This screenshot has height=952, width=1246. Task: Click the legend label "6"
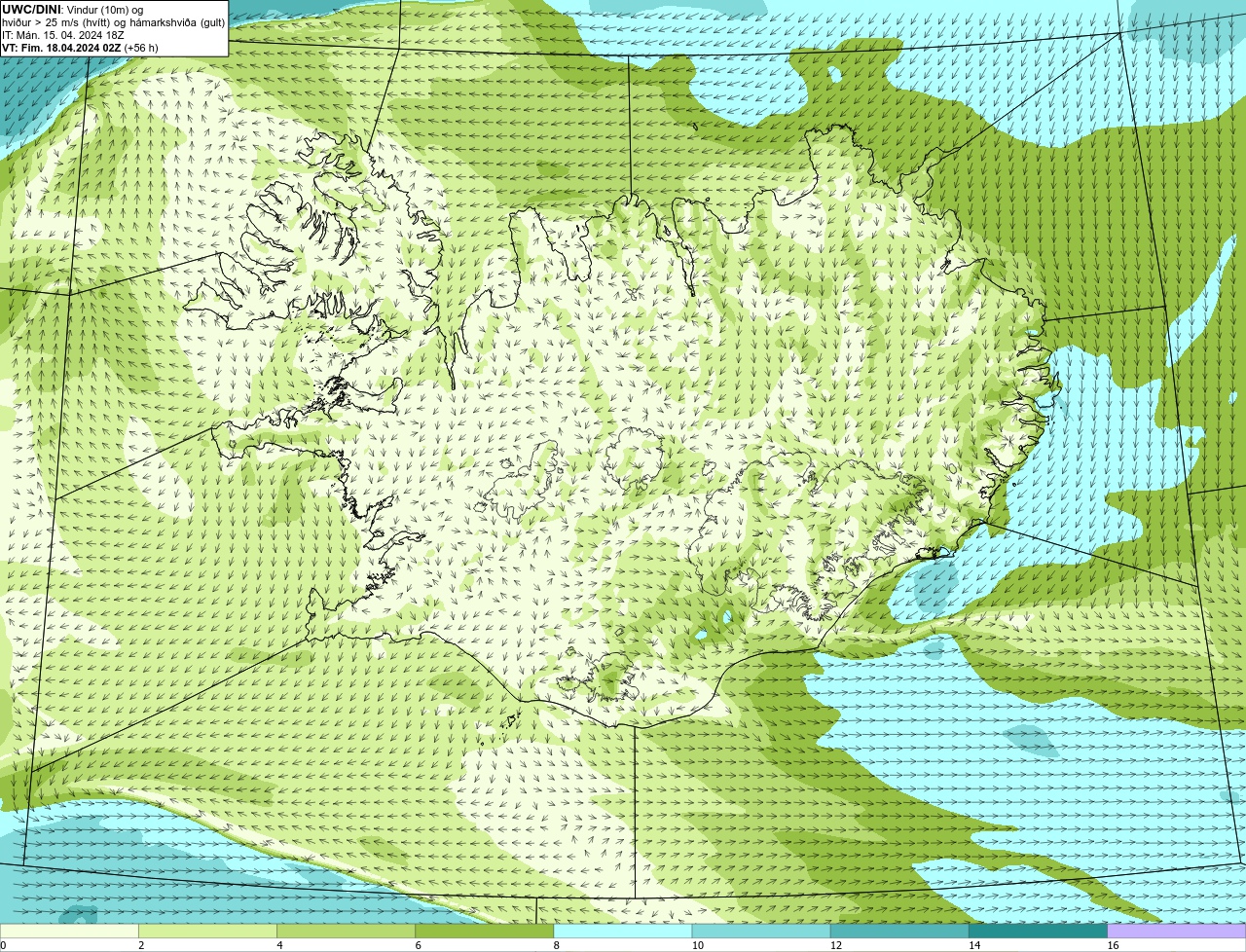pyautogui.click(x=418, y=945)
